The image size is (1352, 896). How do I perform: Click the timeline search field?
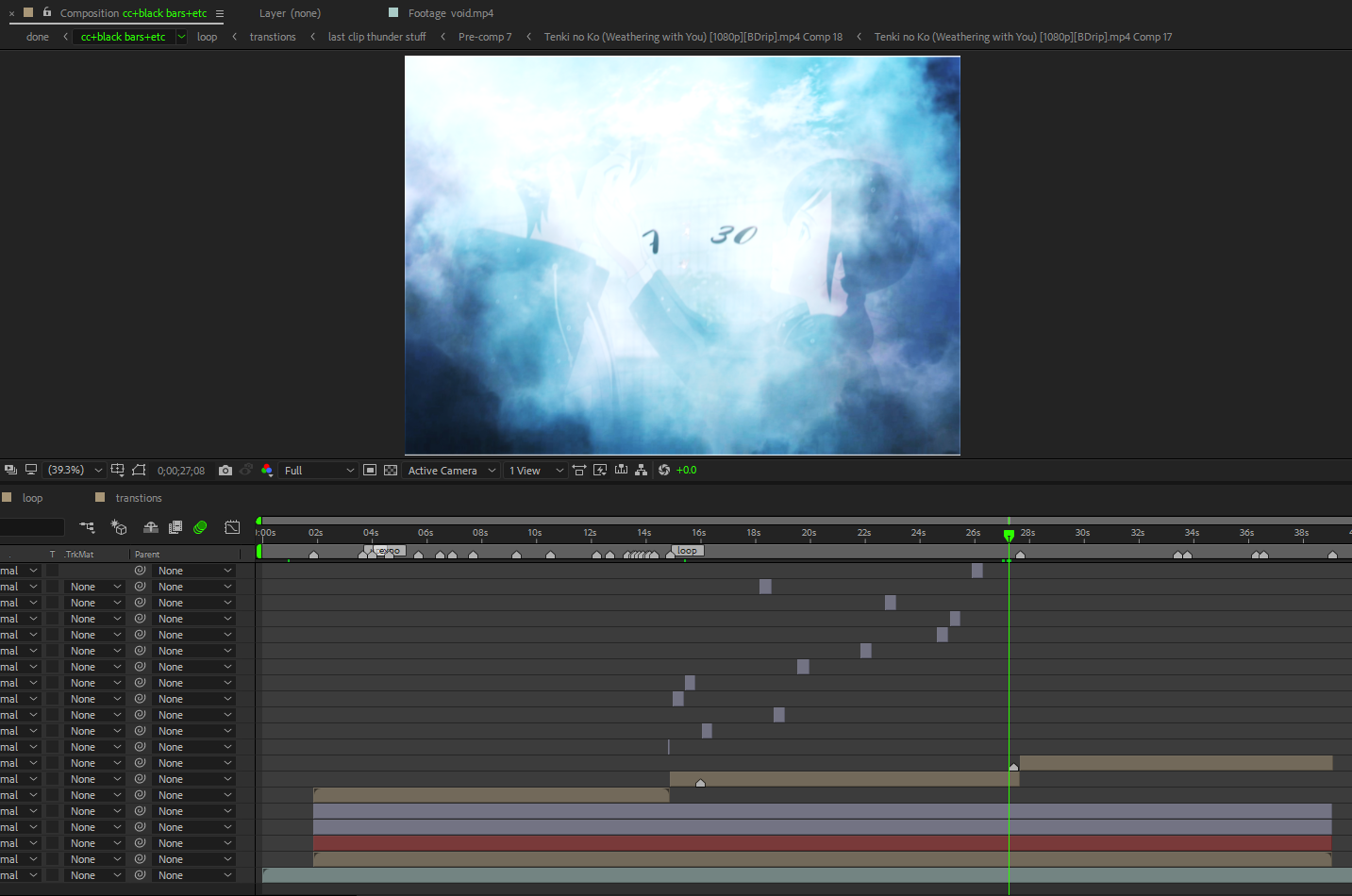32,527
